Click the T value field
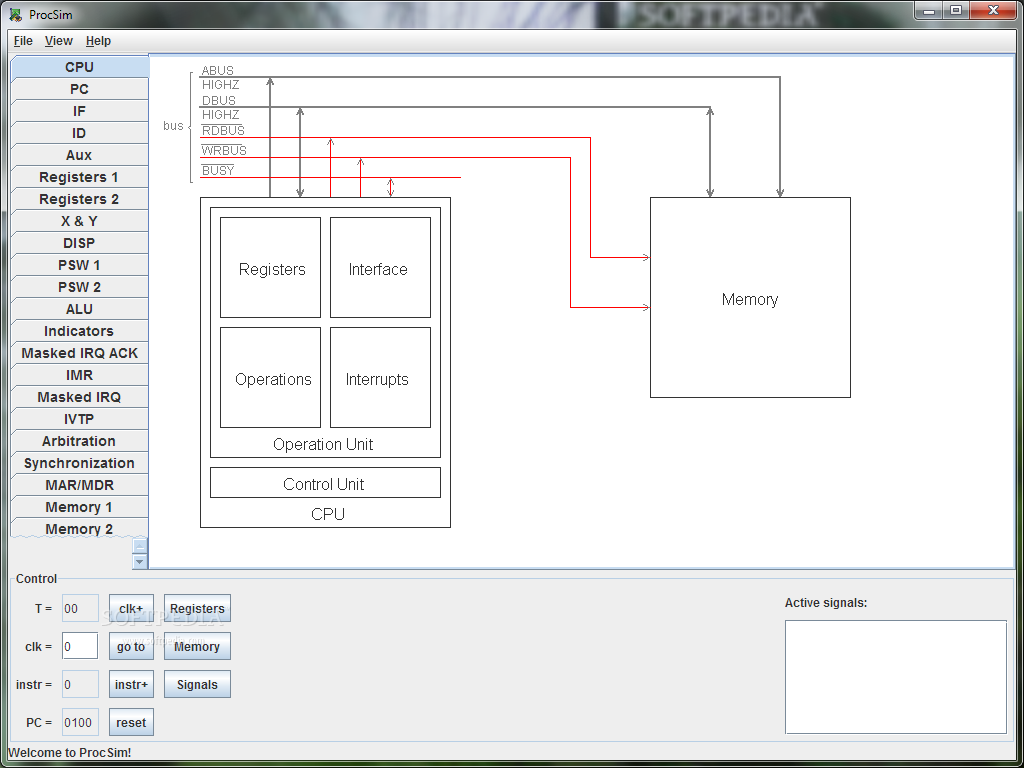The image size is (1024, 768). (x=80, y=608)
